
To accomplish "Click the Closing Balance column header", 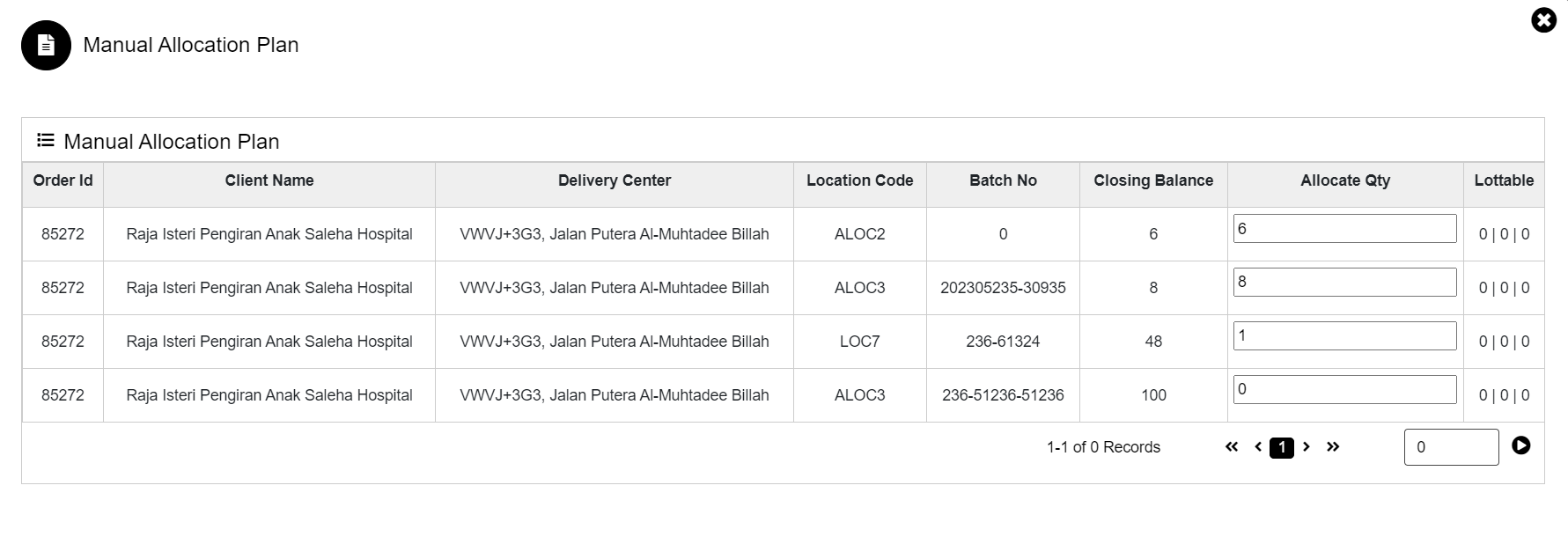I will [x=1153, y=180].
